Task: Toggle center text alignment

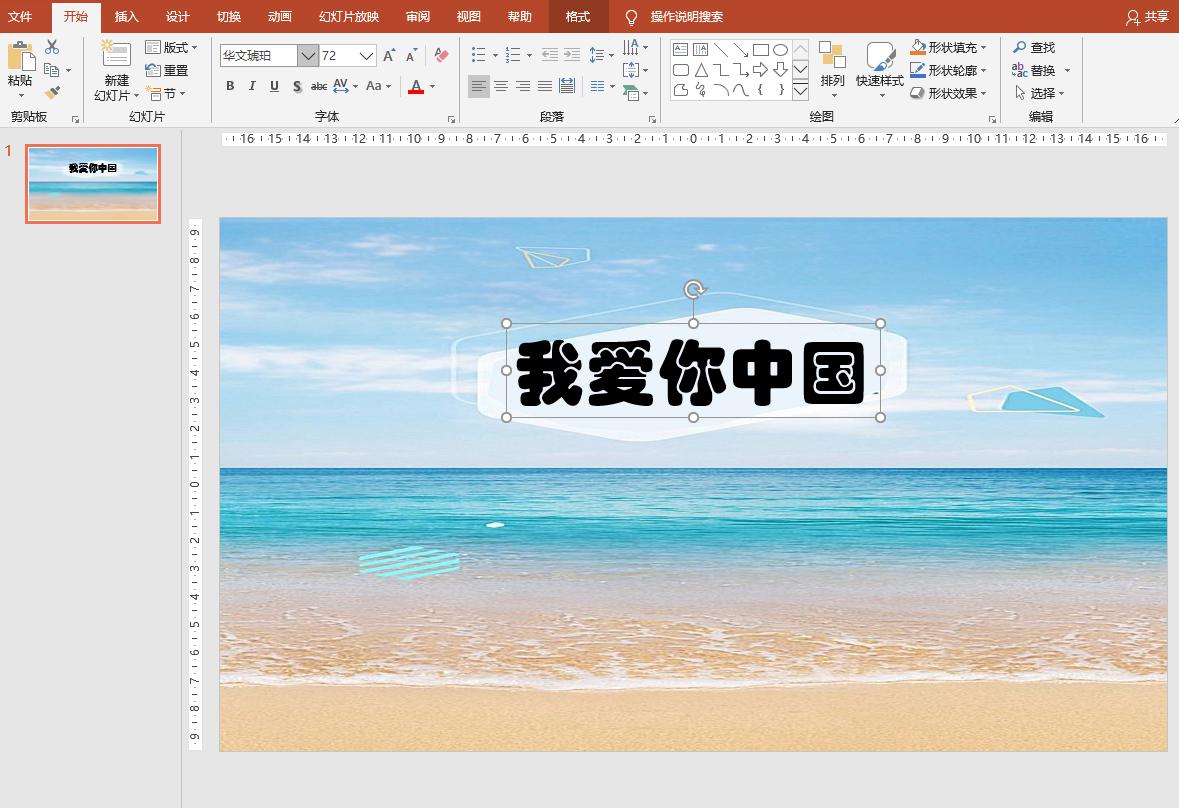Action: tap(501, 85)
